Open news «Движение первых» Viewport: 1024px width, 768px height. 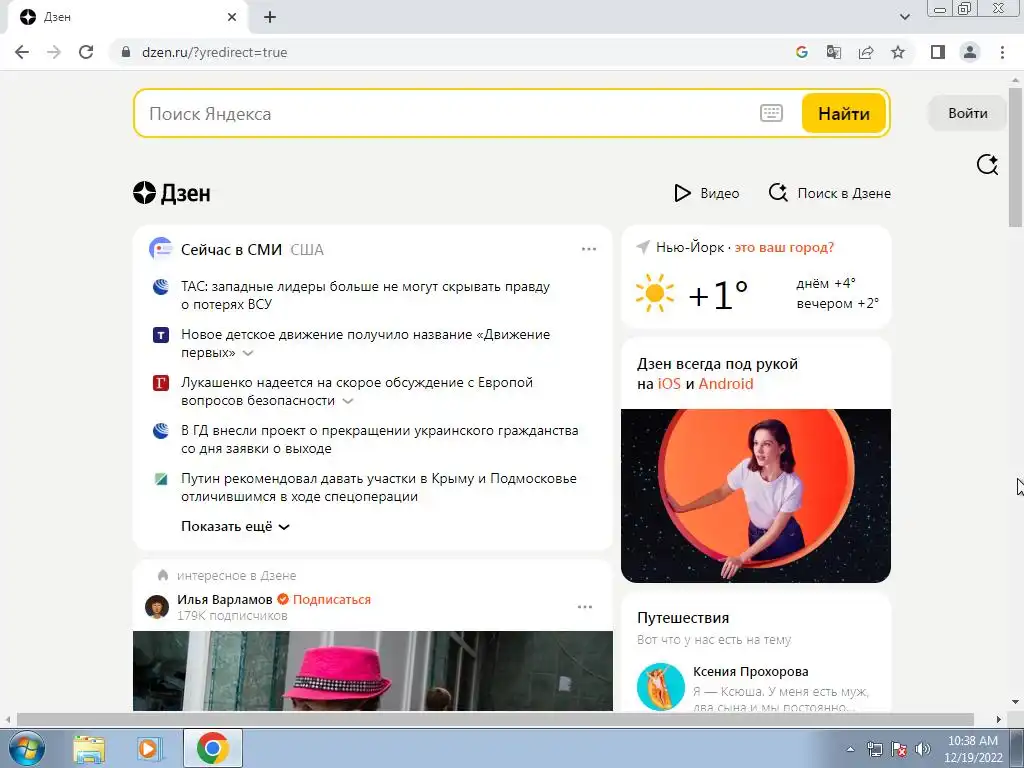pyautogui.click(x=365, y=343)
